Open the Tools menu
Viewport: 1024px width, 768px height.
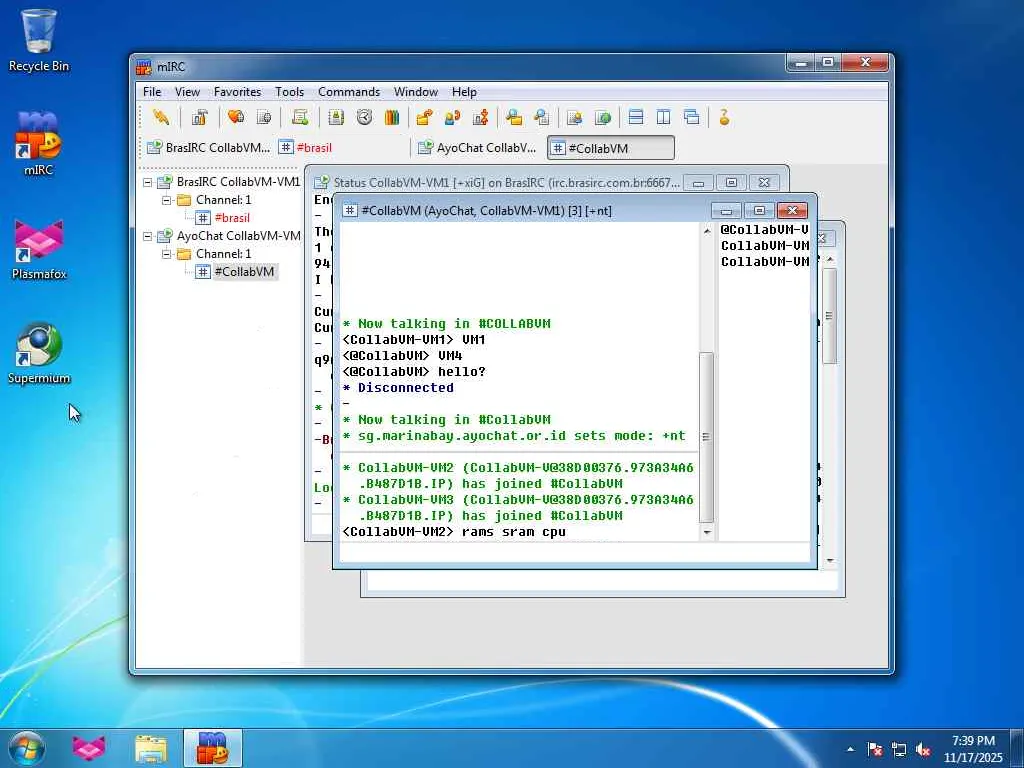coord(289,92)
